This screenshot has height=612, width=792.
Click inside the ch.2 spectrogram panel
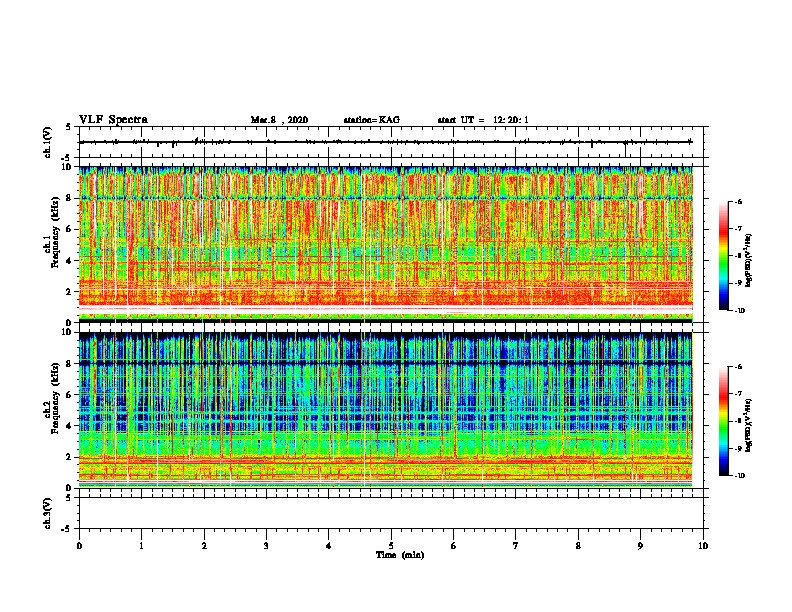click(385, 410)
